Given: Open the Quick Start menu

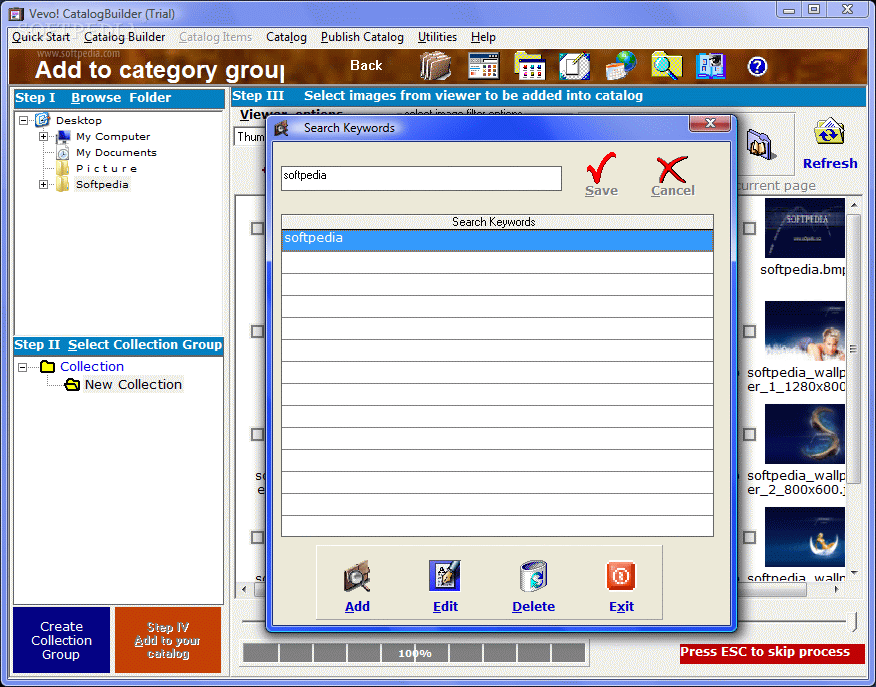Looking at the screenshot, I should pos(41,37).
